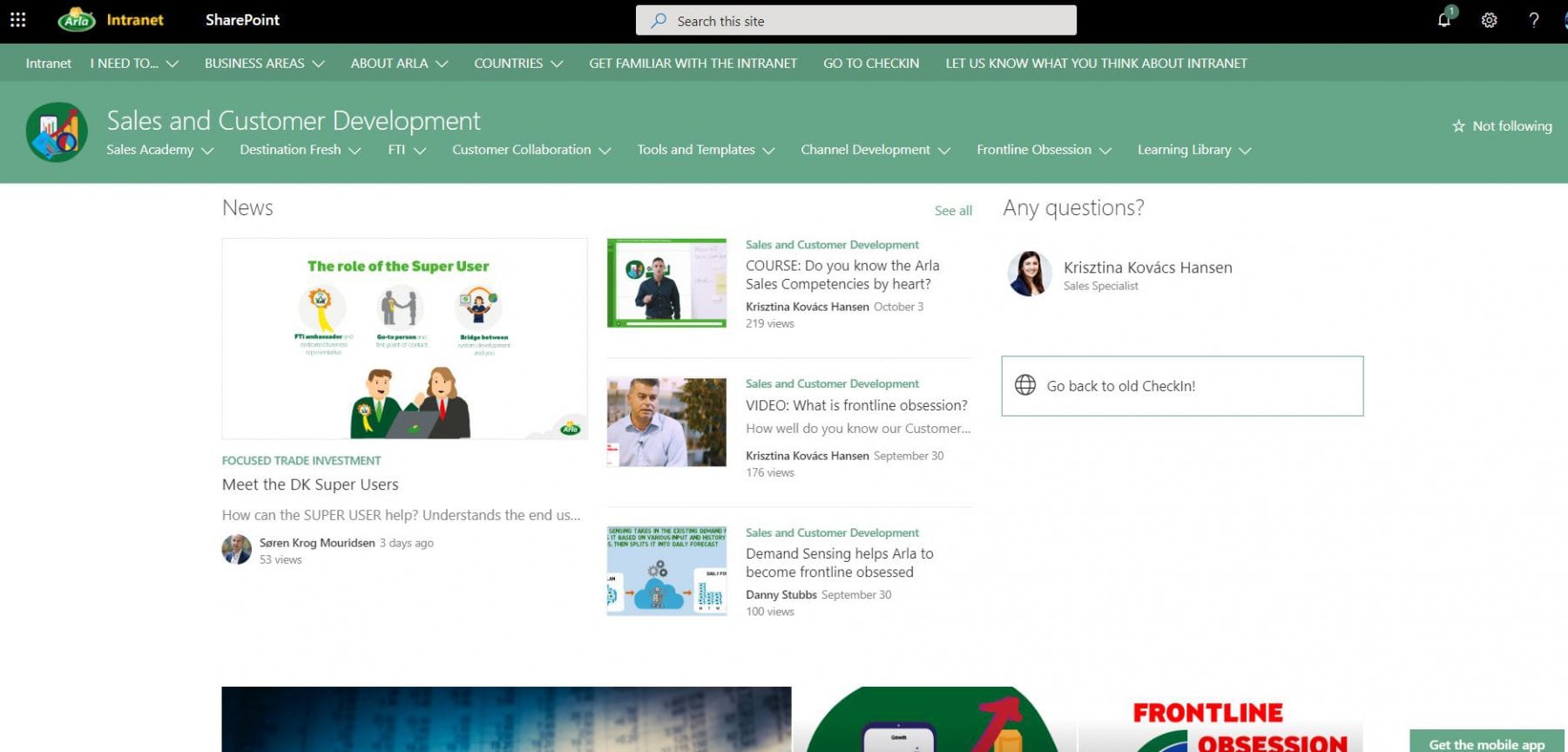Open the settings gear icon
This screenshot has height=752, width=1568.
(1490, 20)
